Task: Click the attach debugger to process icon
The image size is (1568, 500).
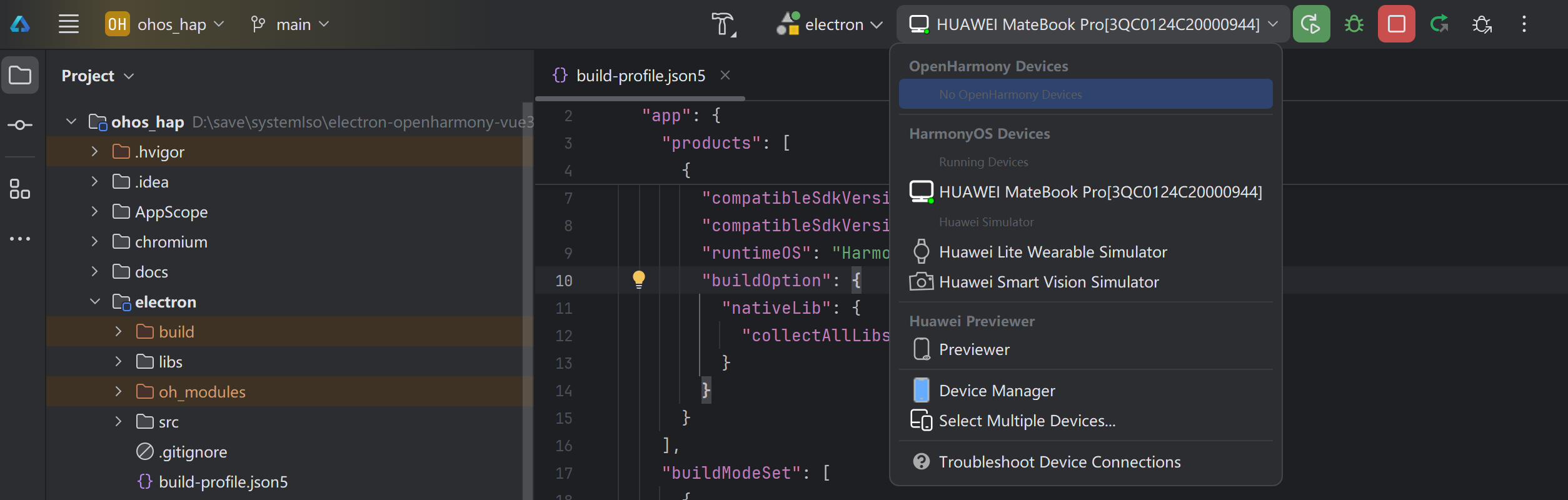Action: [x=1482, y=24]
